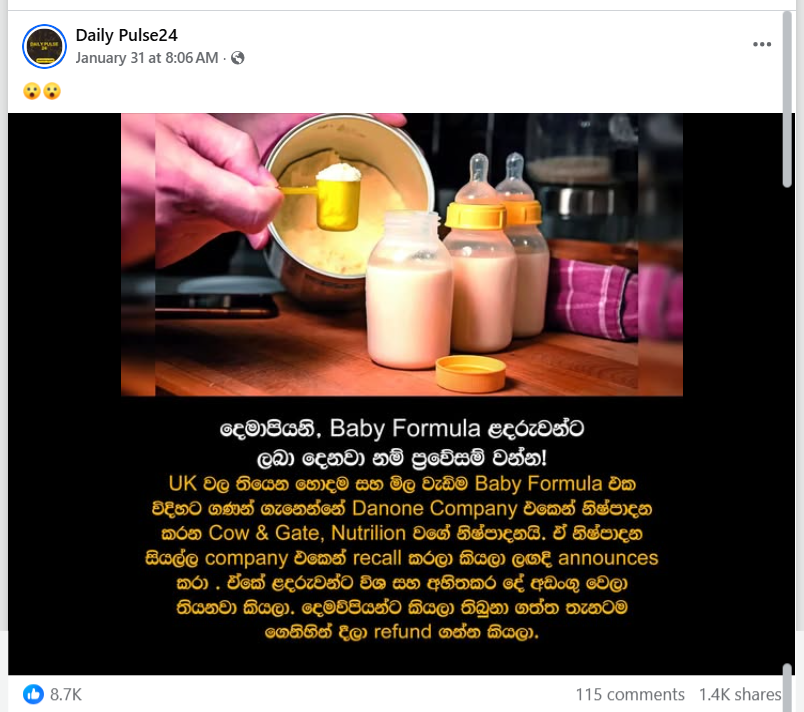
Task: Click the upper vertical scrollbar thumb
Action: click(x=787, y=100)
